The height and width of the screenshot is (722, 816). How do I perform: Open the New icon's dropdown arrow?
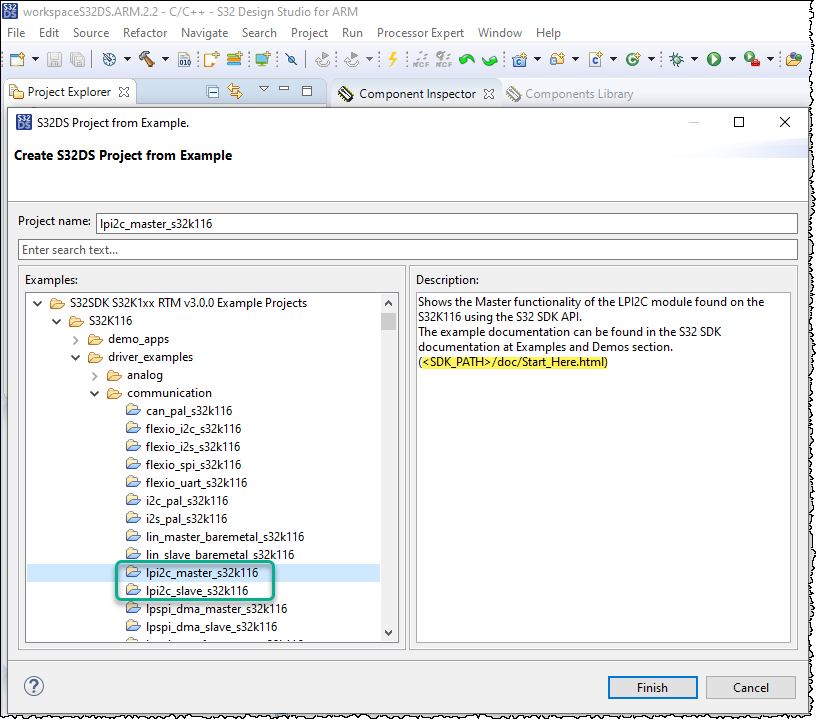35,59
